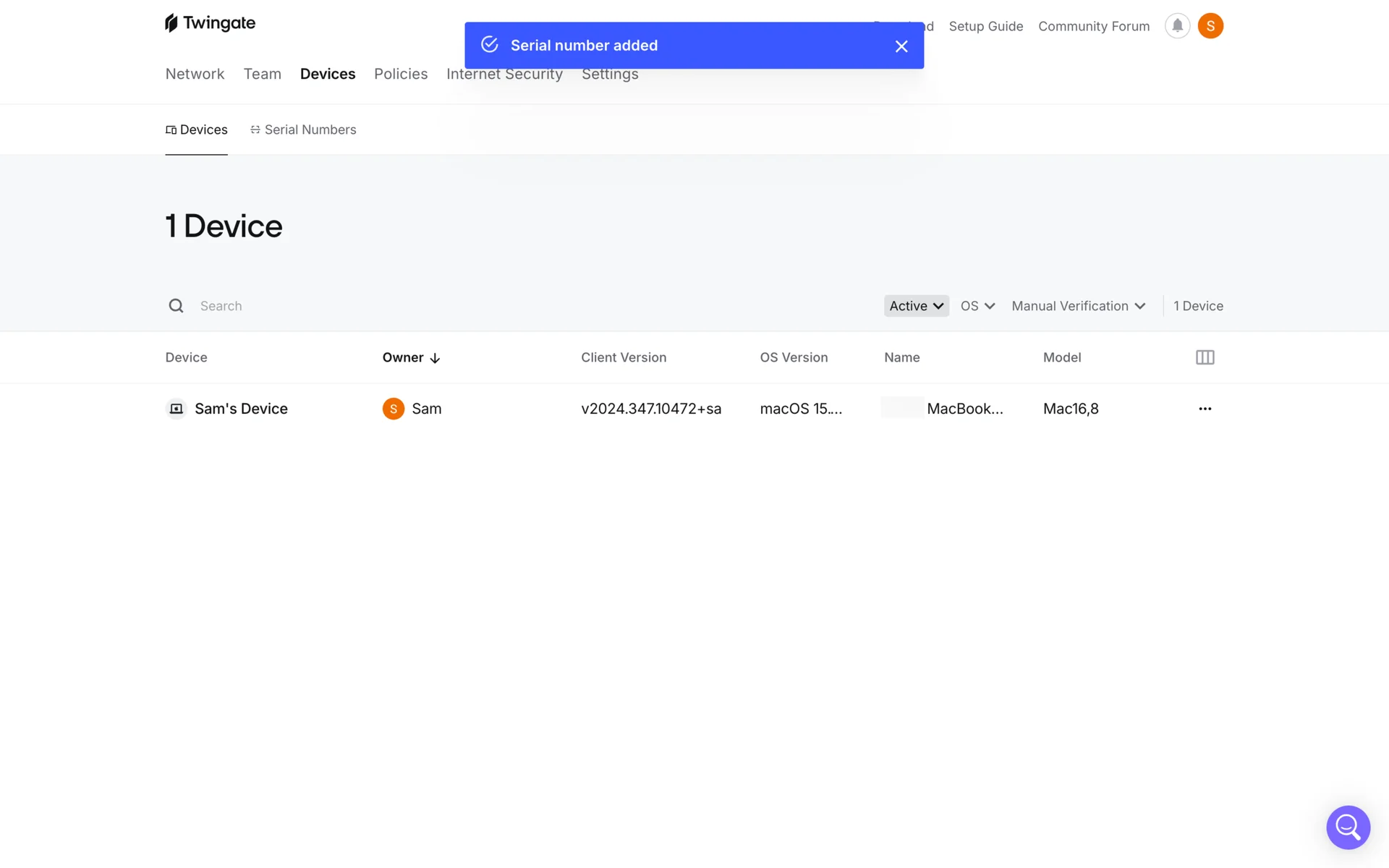The width and height of the screenshot is (1389, 868).
Task: Switch to the Serial Numbers tab
Action: point(303,129)
